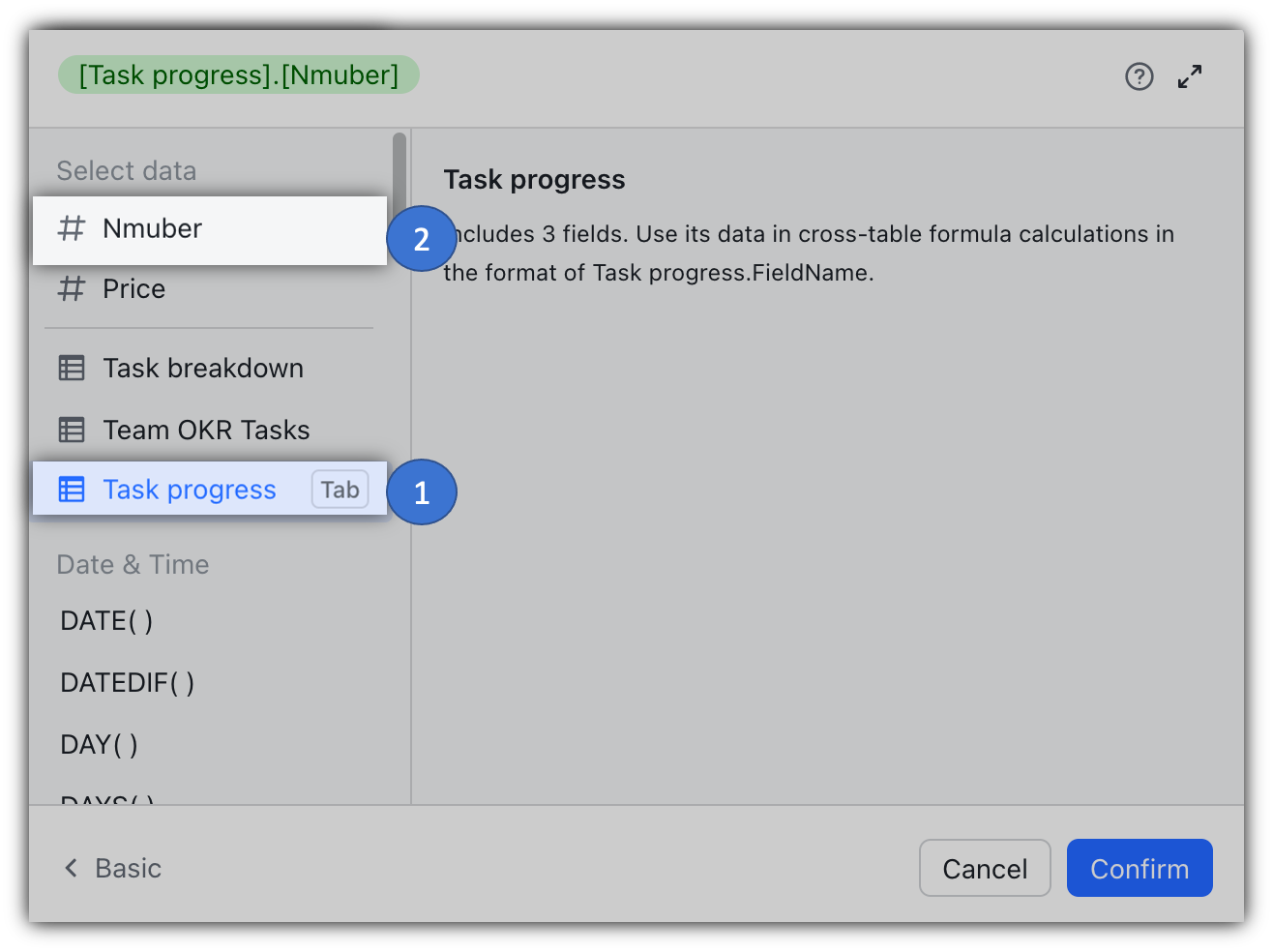Select the Nmuber field in the data list
This screenshot has width=1273, height=952.
coord(152,228)
